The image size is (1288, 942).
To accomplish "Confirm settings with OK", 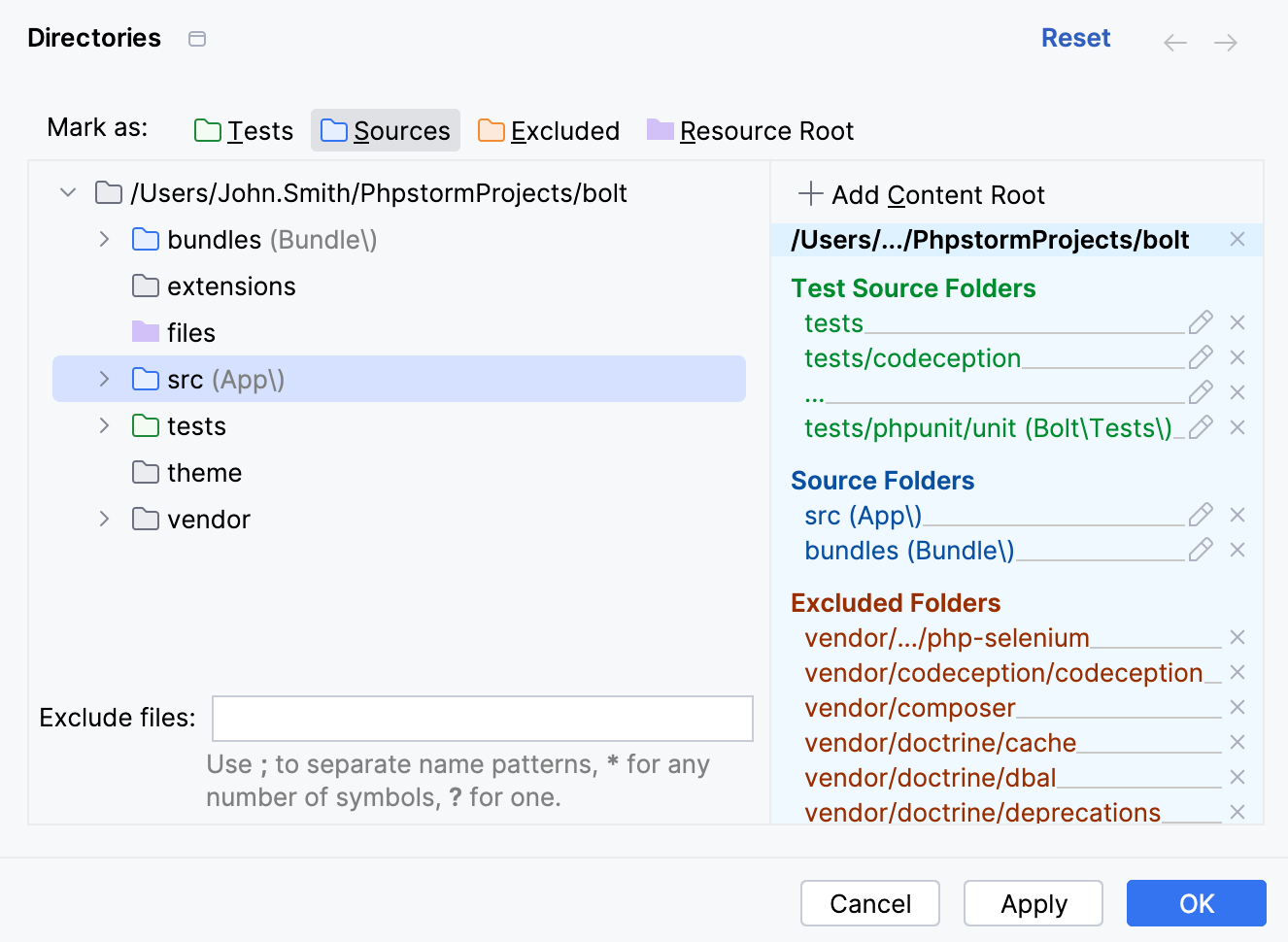I will pyautogui.click(x=1196, y=903).
